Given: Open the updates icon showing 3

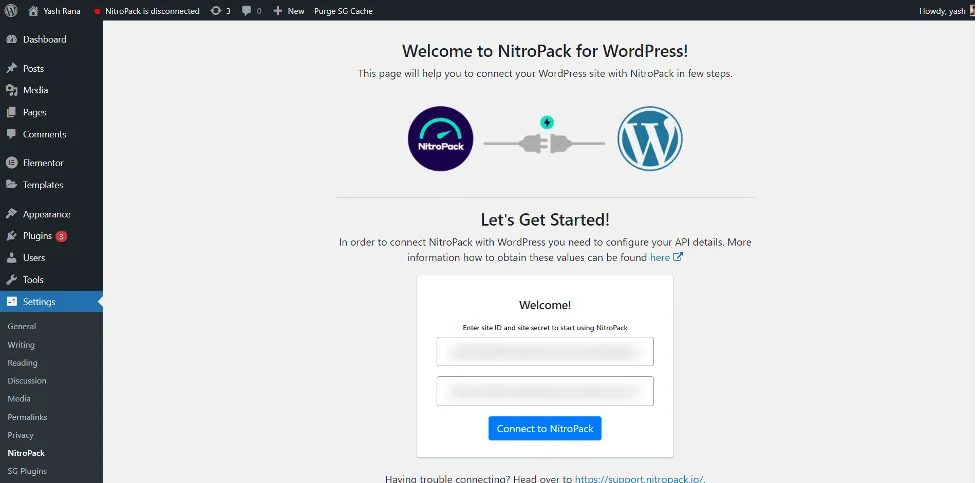Looking at the screenshot, I should 216,11.
